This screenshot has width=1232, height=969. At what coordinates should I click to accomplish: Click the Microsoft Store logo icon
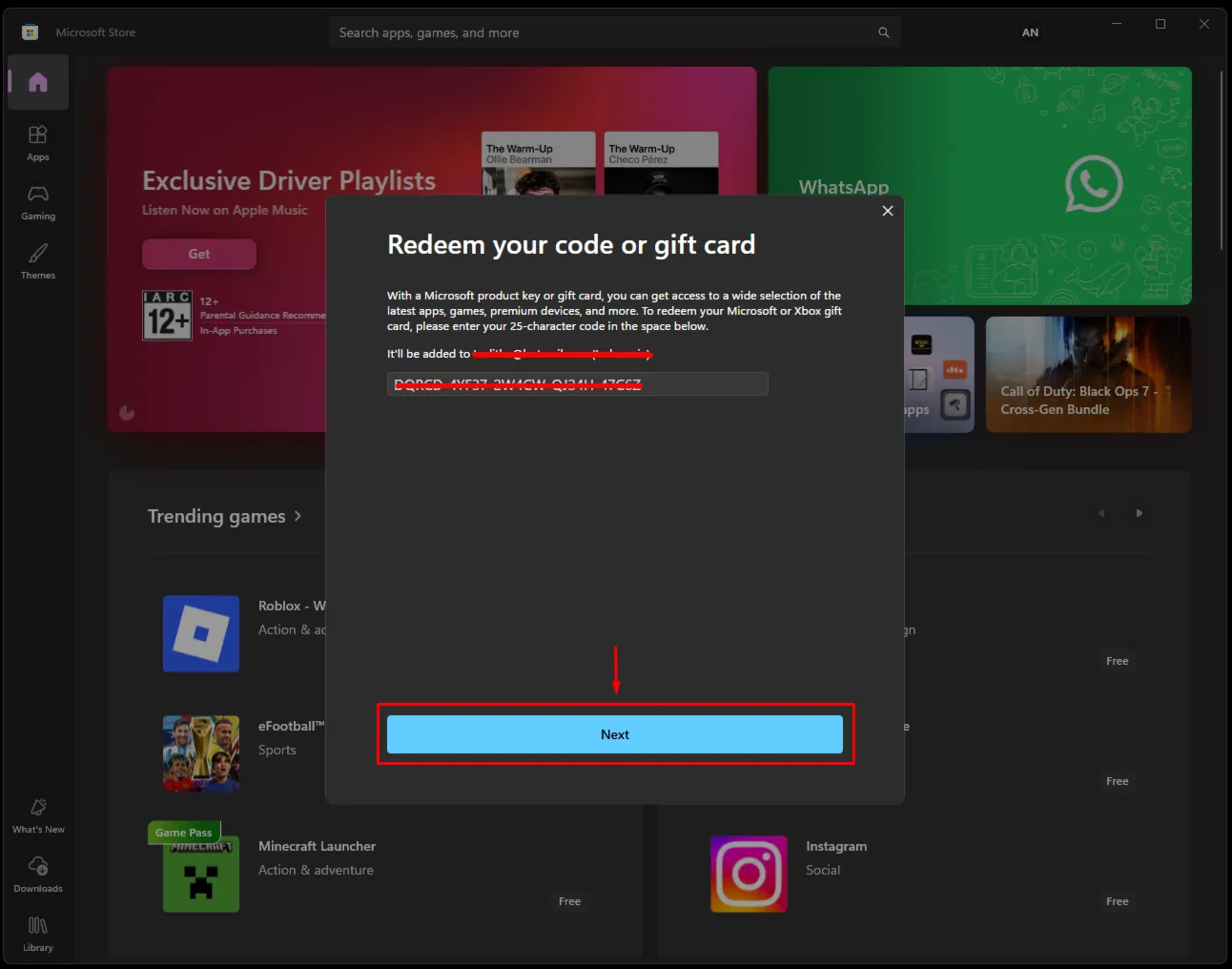tap(31, 32)
